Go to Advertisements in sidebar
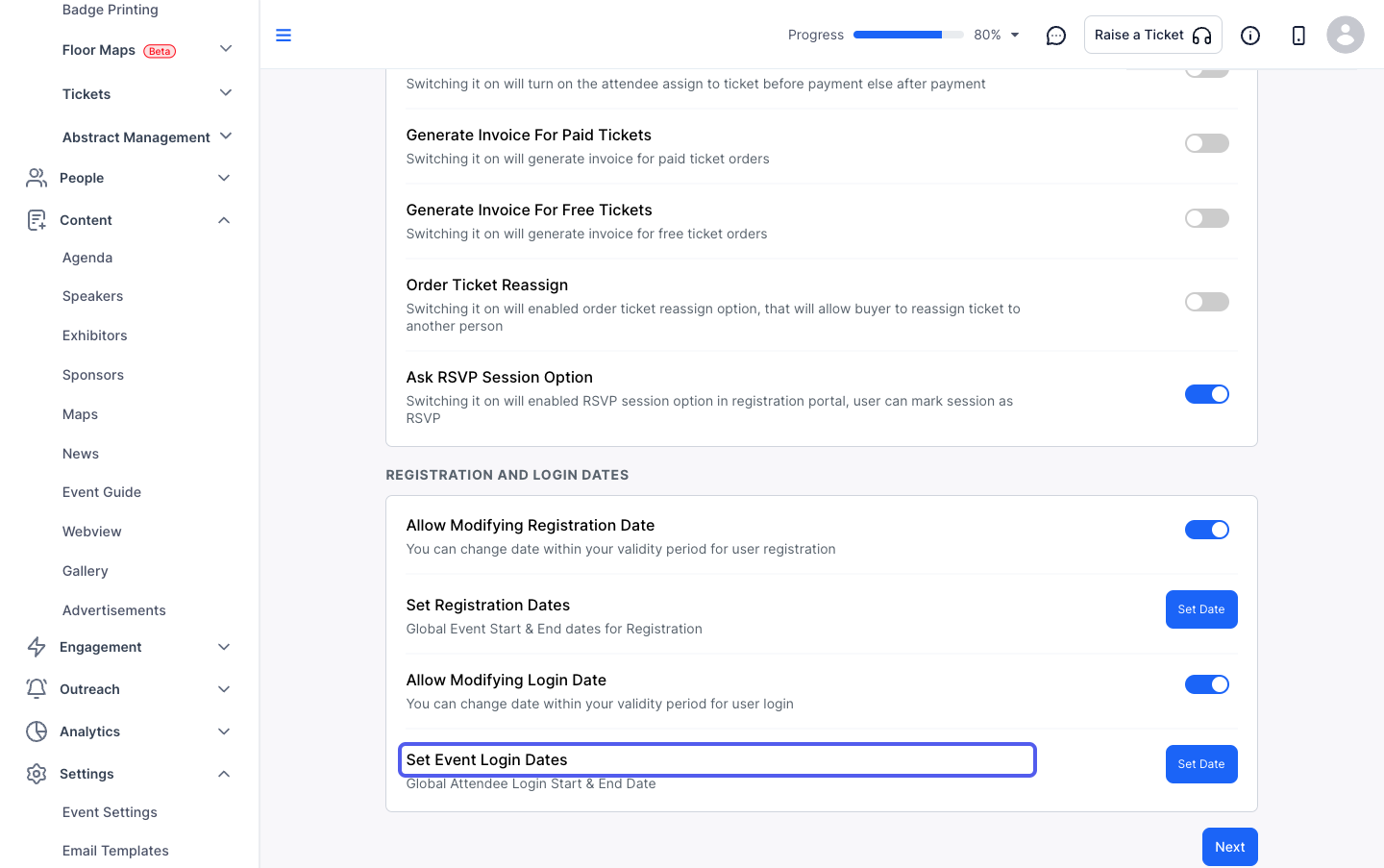 point(114,610)
